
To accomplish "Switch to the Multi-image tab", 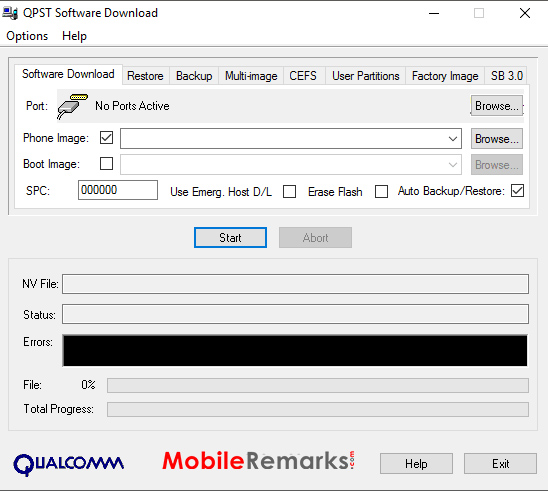I will [251, 76].
